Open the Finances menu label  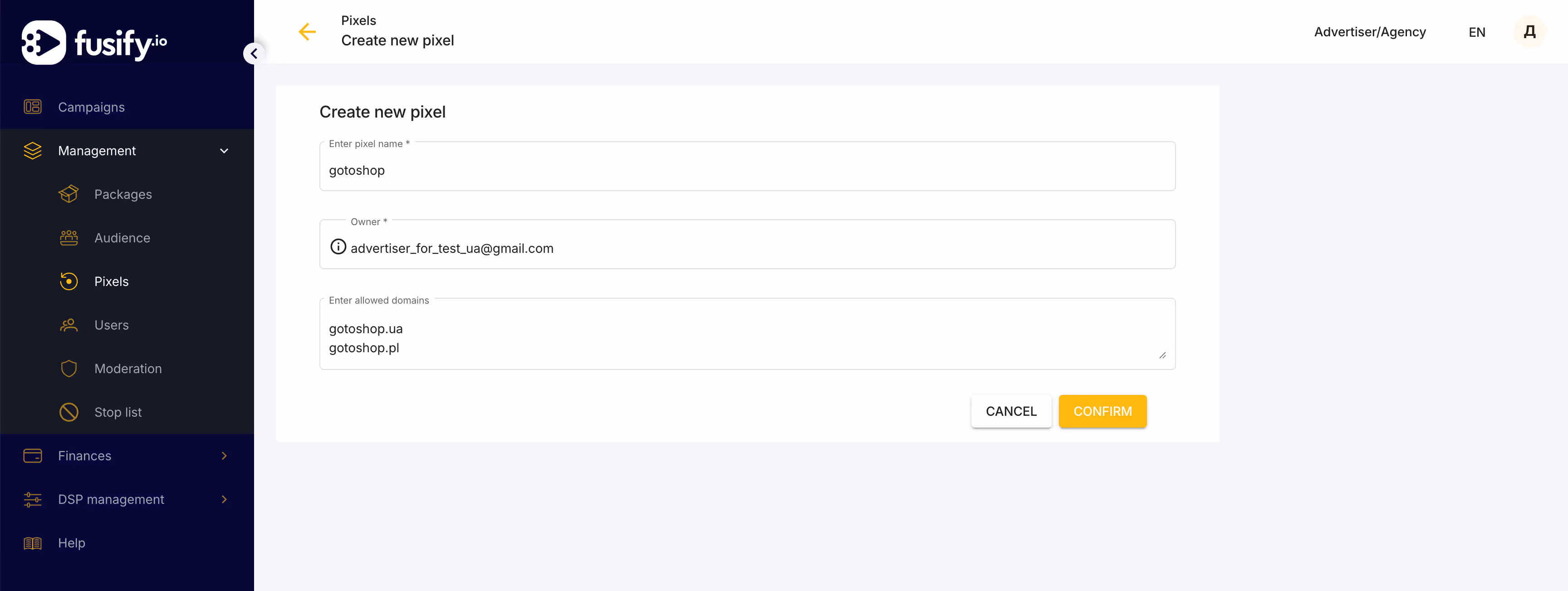pos(84,455)
